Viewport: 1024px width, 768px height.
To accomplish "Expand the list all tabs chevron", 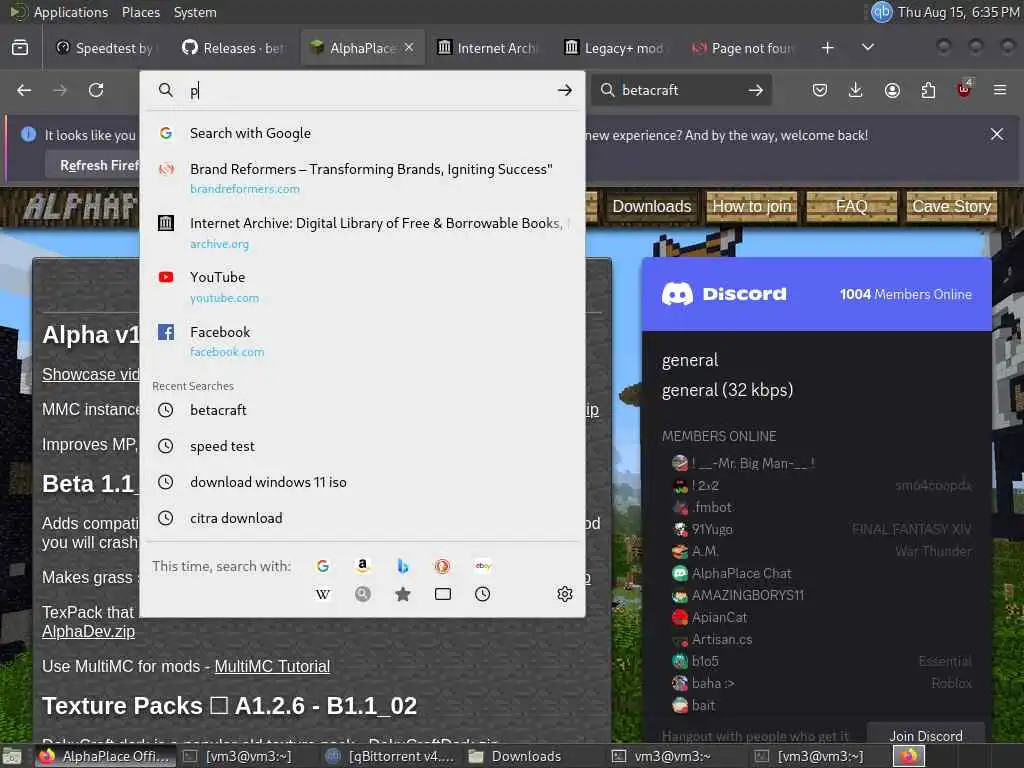I will coord(868,48).
